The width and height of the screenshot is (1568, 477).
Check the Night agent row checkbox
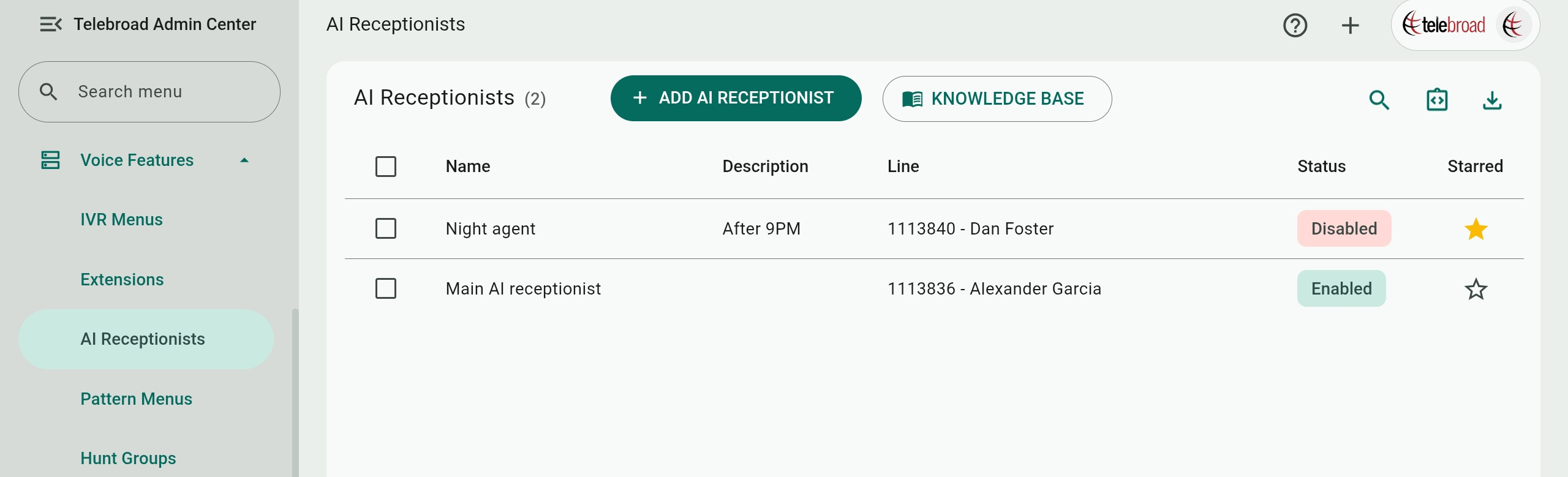click(386, 228)
